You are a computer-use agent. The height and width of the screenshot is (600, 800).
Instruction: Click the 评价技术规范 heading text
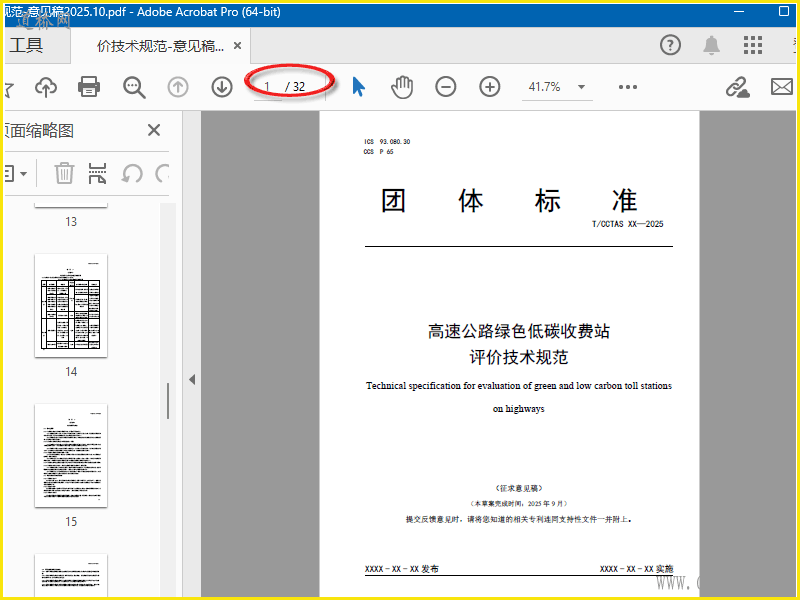click(519, 357)
